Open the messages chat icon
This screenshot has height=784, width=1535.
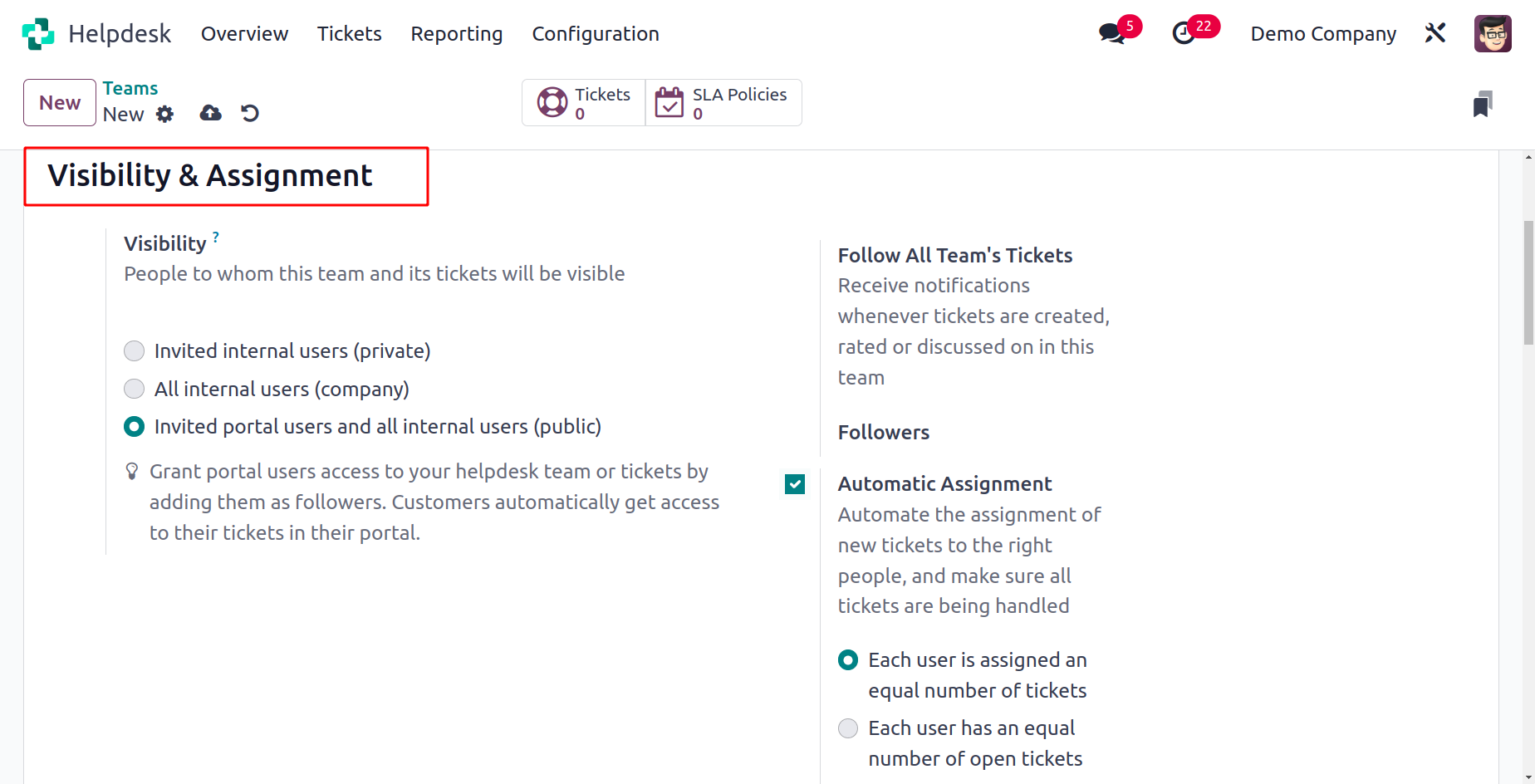tap(1111, 33)
